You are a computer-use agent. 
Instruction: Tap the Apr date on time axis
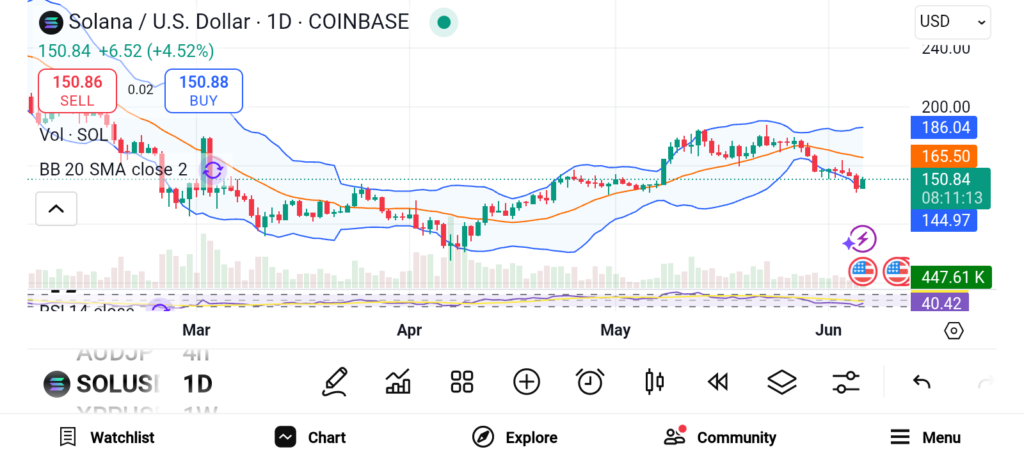pyautogui.click(x=409, y=330)
